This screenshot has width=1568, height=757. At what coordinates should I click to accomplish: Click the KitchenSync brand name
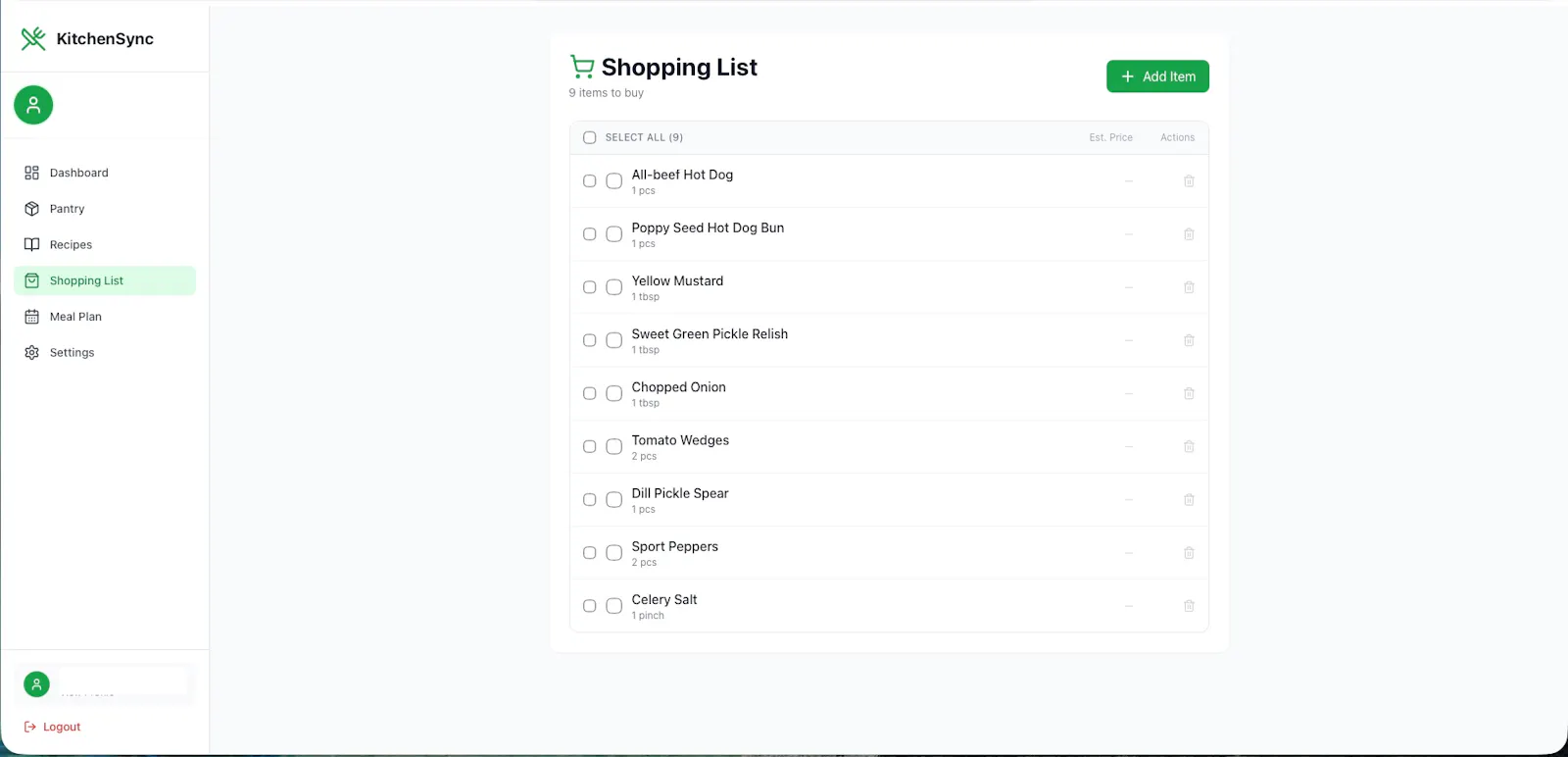pos(105,39)
